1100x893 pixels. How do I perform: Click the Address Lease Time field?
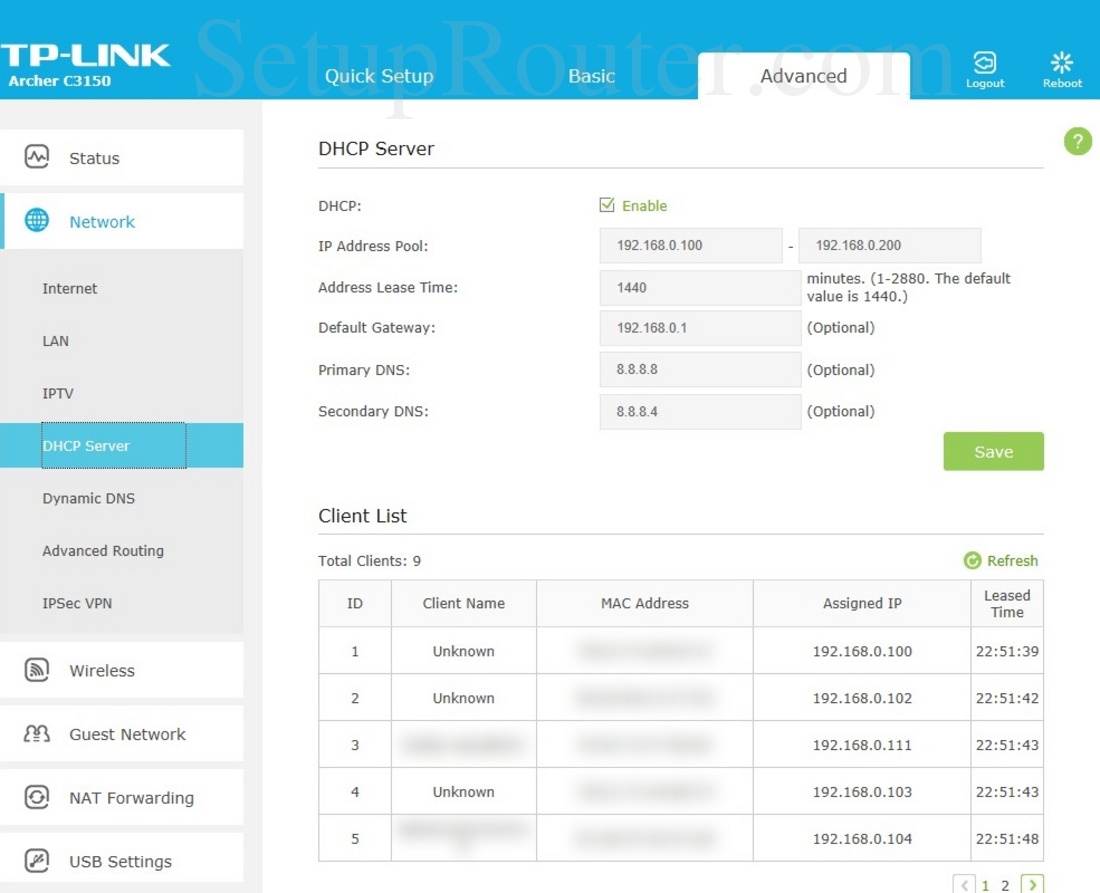[x=700, y=288]
